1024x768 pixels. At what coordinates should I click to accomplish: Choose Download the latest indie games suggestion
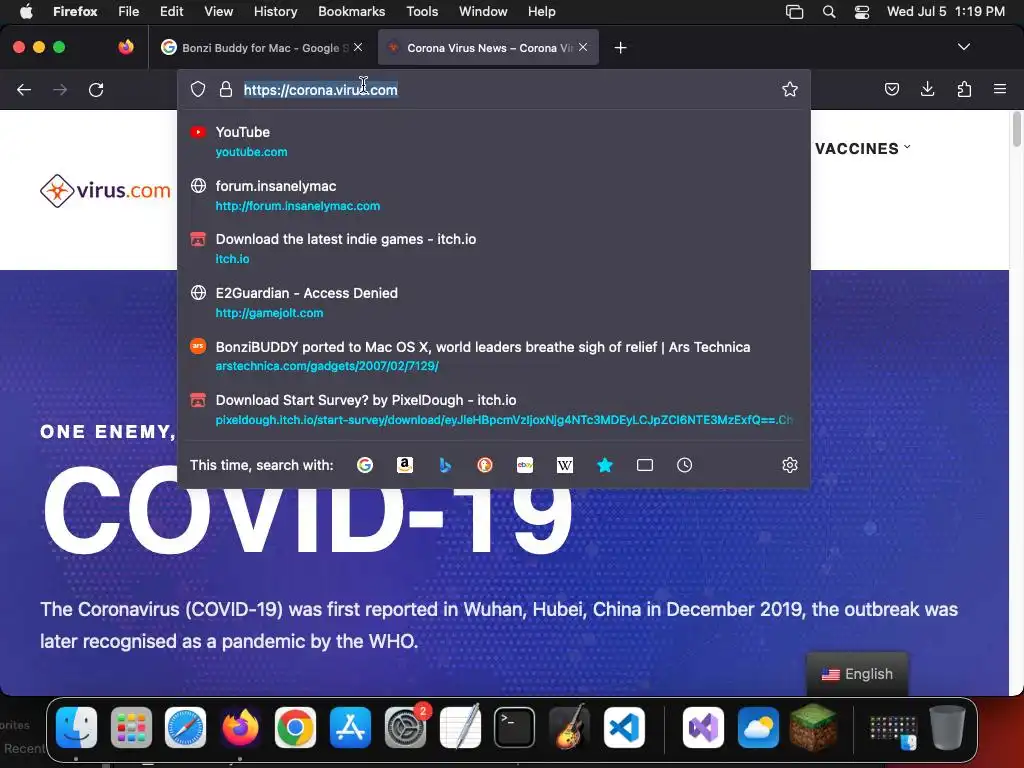tap(494, 248)
